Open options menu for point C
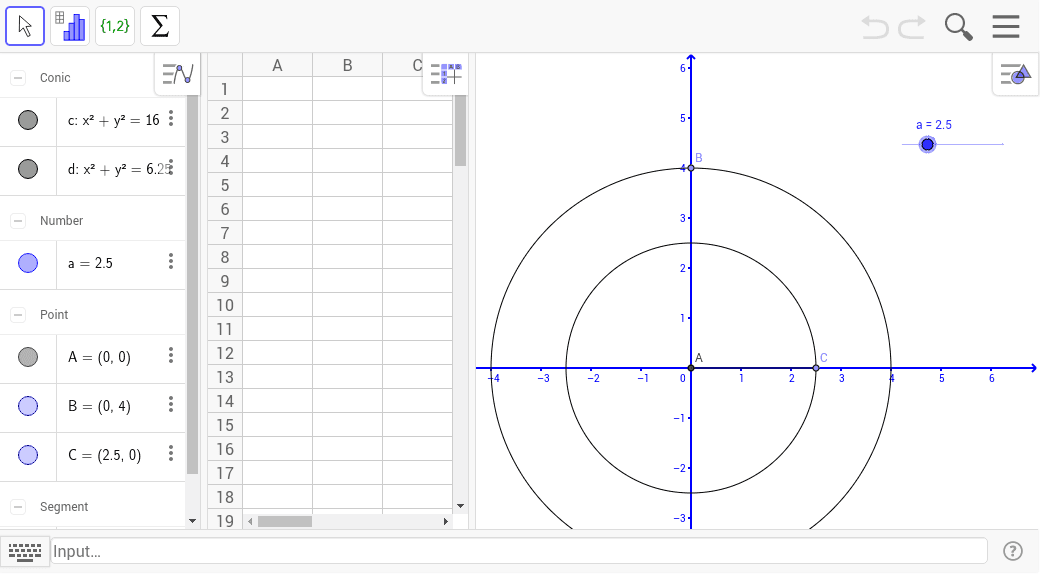This screenshot has width=1040, height=574. pos(171,453)
